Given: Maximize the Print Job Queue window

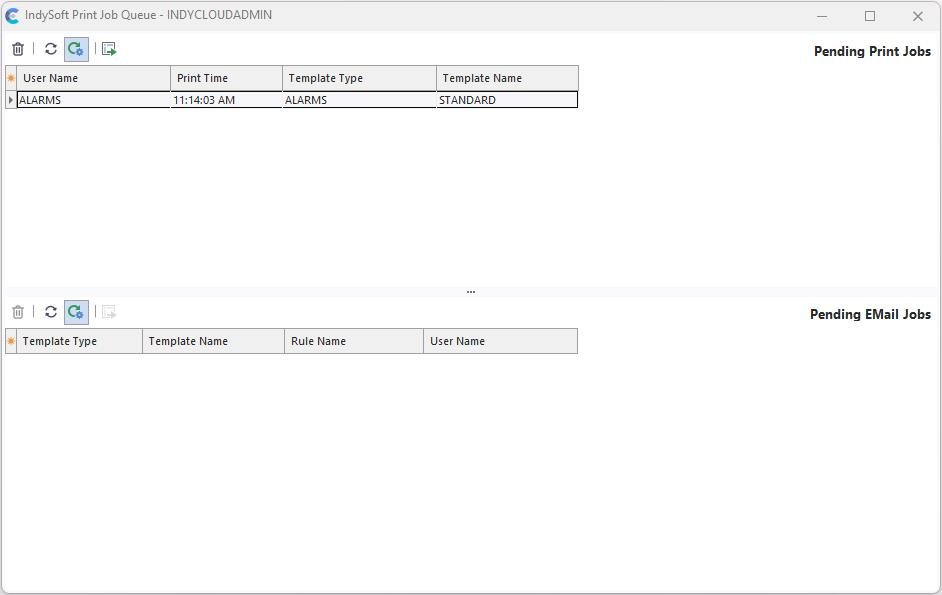Looking at the screenshot, I should [870, 16].
